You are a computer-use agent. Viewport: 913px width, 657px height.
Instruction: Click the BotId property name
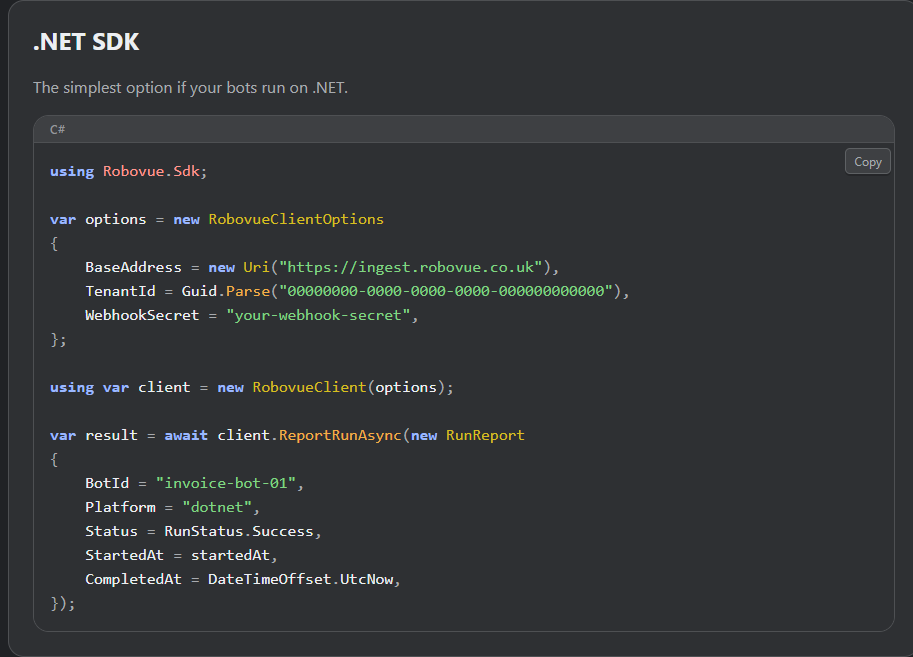click(107, 483)
